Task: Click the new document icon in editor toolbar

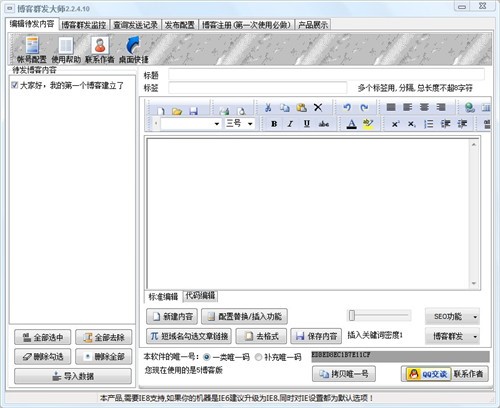Action: (x=161, y=110)
